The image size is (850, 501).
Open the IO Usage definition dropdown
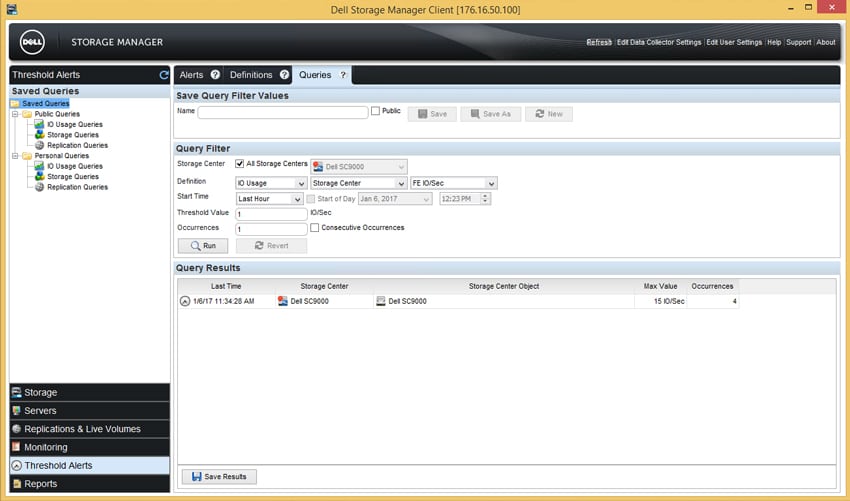(x=271, y=183)
